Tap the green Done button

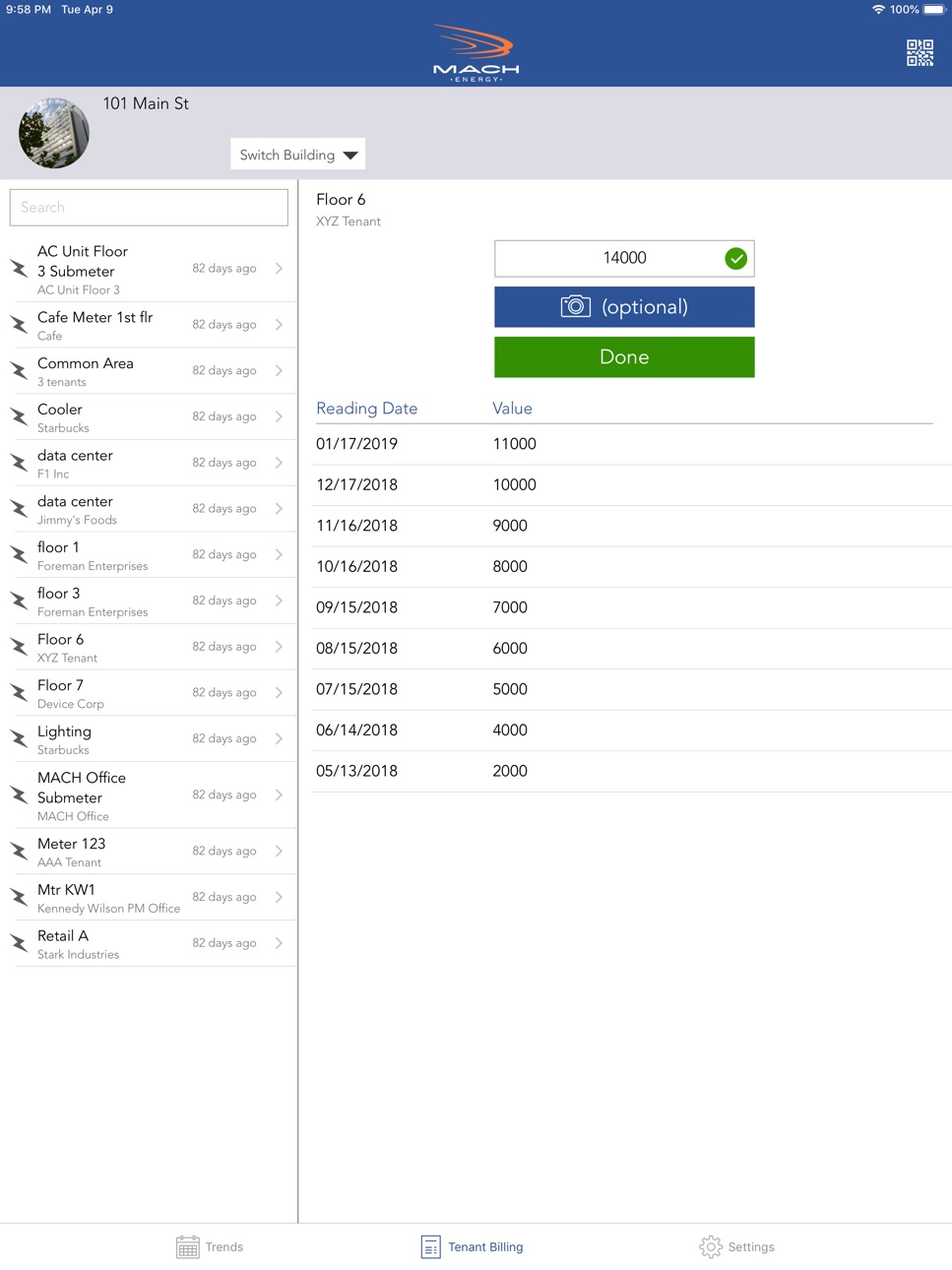pos(624,357)
